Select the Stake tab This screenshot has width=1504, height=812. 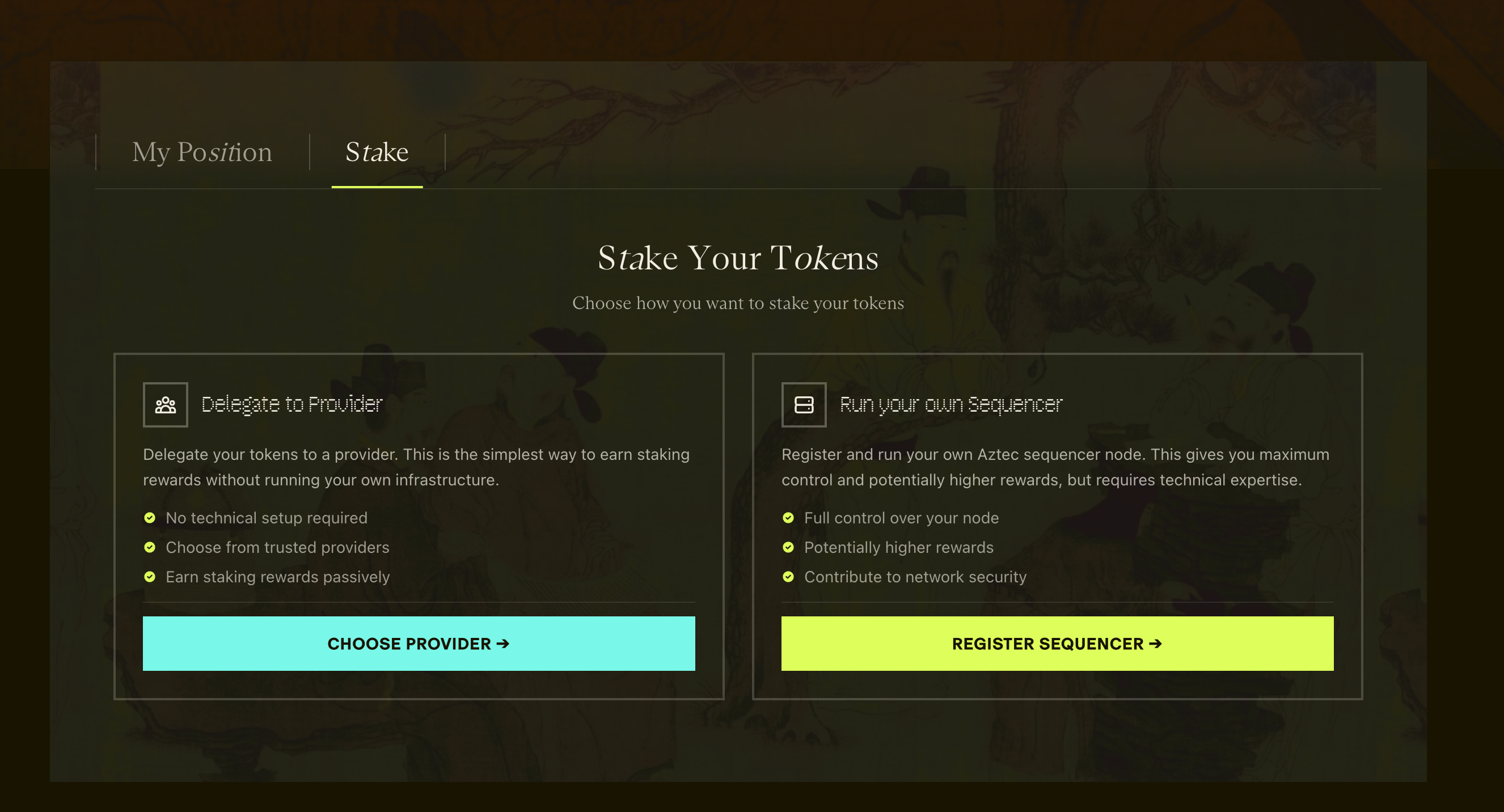pyautogui.click(x=377, y=153)
